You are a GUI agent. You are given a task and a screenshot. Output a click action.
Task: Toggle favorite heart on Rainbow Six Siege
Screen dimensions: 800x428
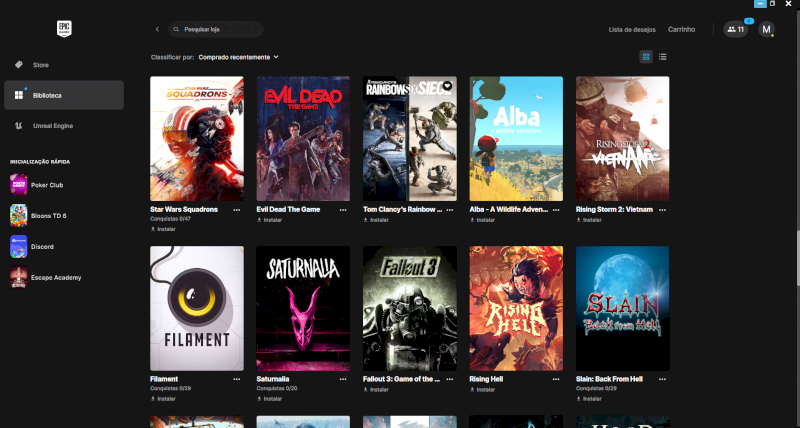(x=447, y=86)
